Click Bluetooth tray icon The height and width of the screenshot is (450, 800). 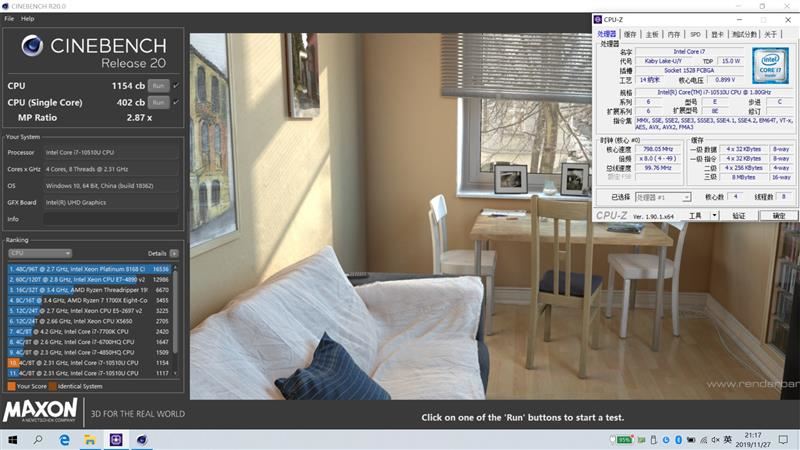(679, 440)
